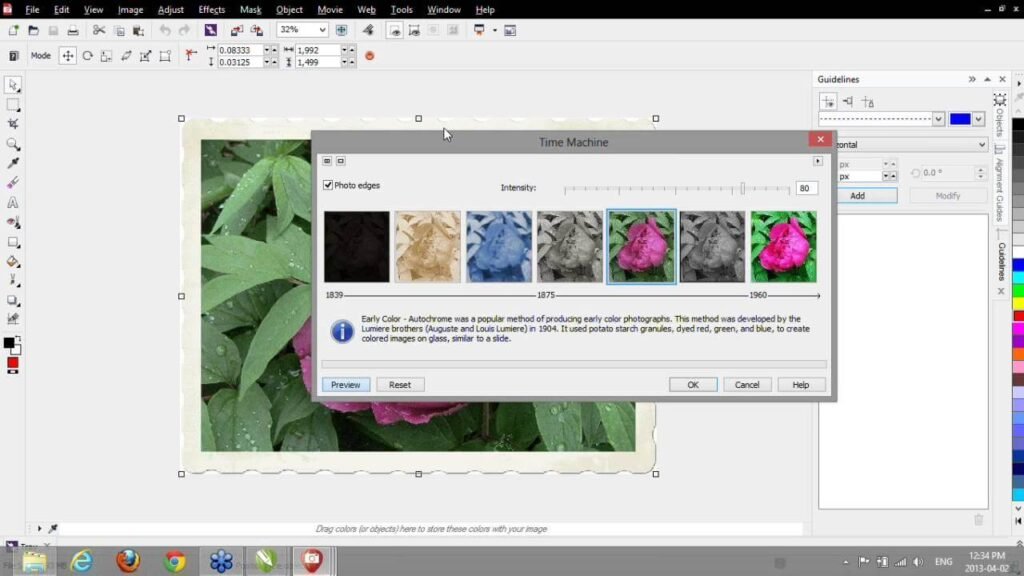Select the Object Pick tool

tap(12, 85)
